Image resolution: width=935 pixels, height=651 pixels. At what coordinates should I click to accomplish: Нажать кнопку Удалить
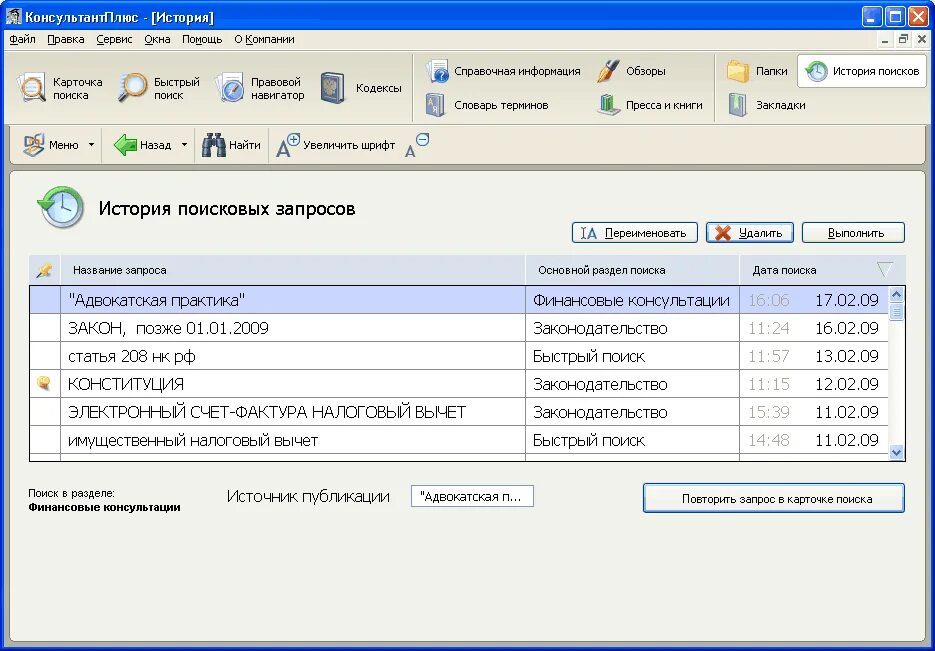tap(749, 232)
